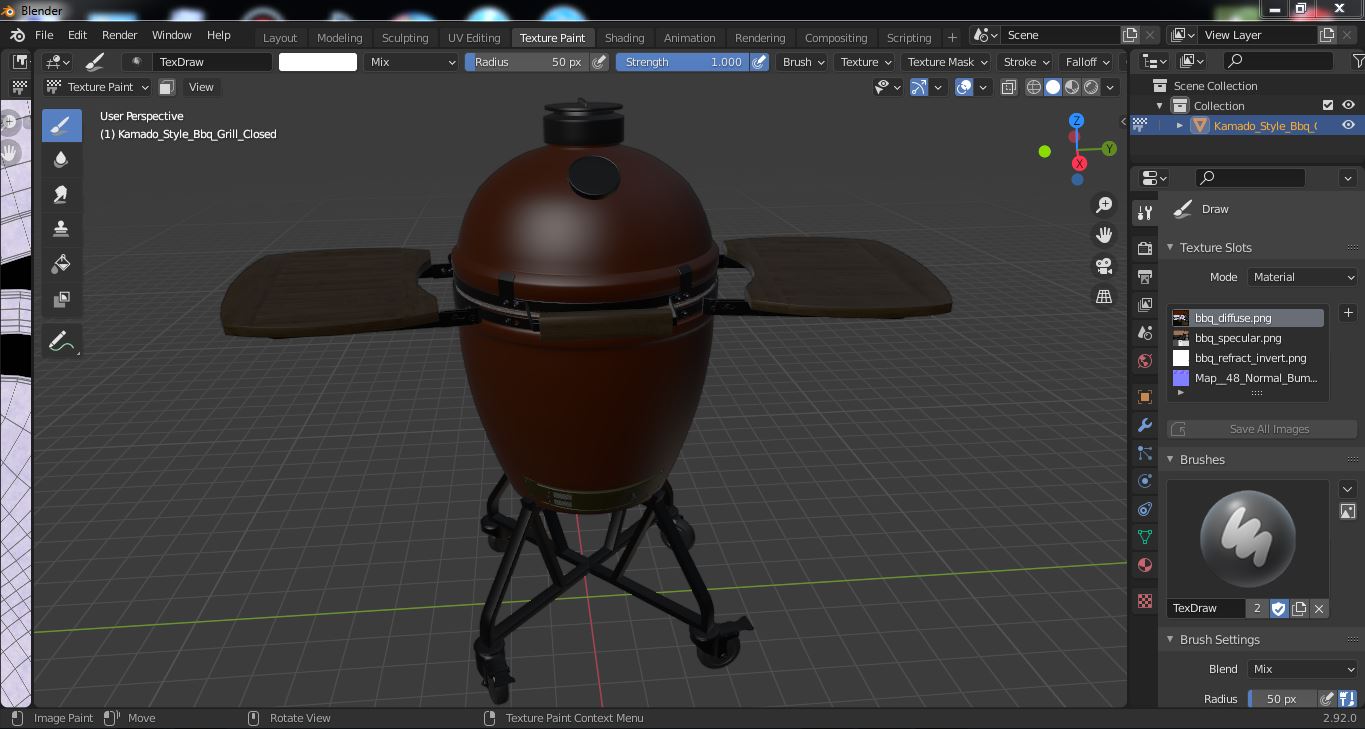Screen dimensions: 1365x729
Task: Select the Annotate tool
Action: (x=61, y=342)
